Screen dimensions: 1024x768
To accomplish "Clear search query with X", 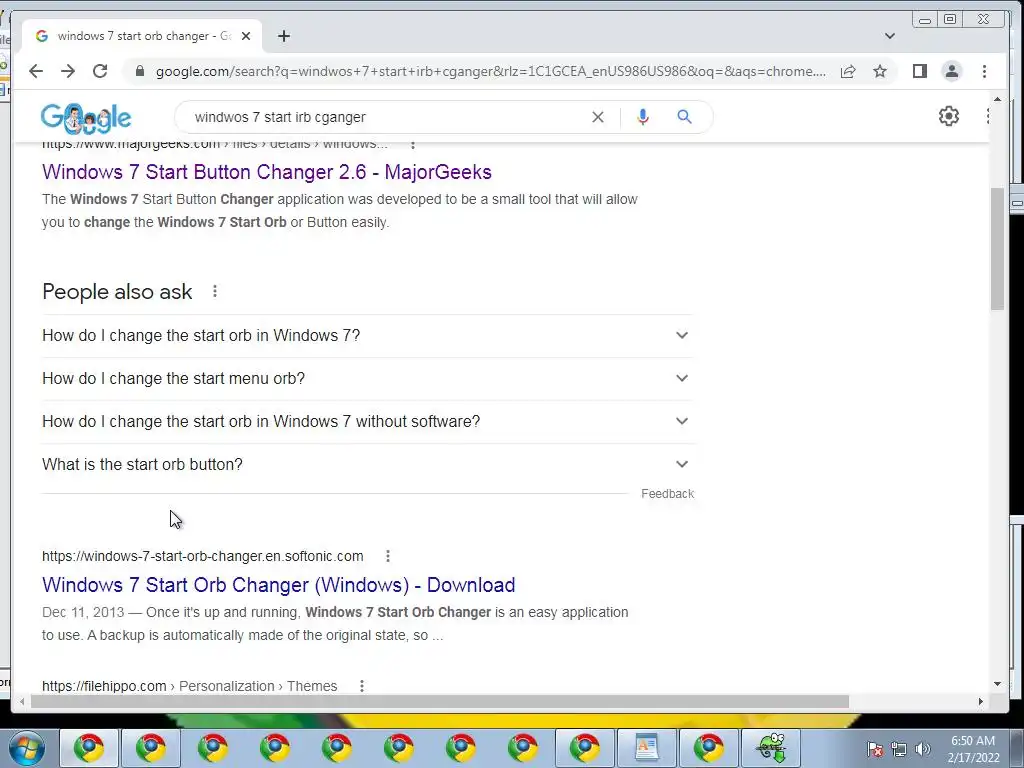I will (x=598, y=117).
